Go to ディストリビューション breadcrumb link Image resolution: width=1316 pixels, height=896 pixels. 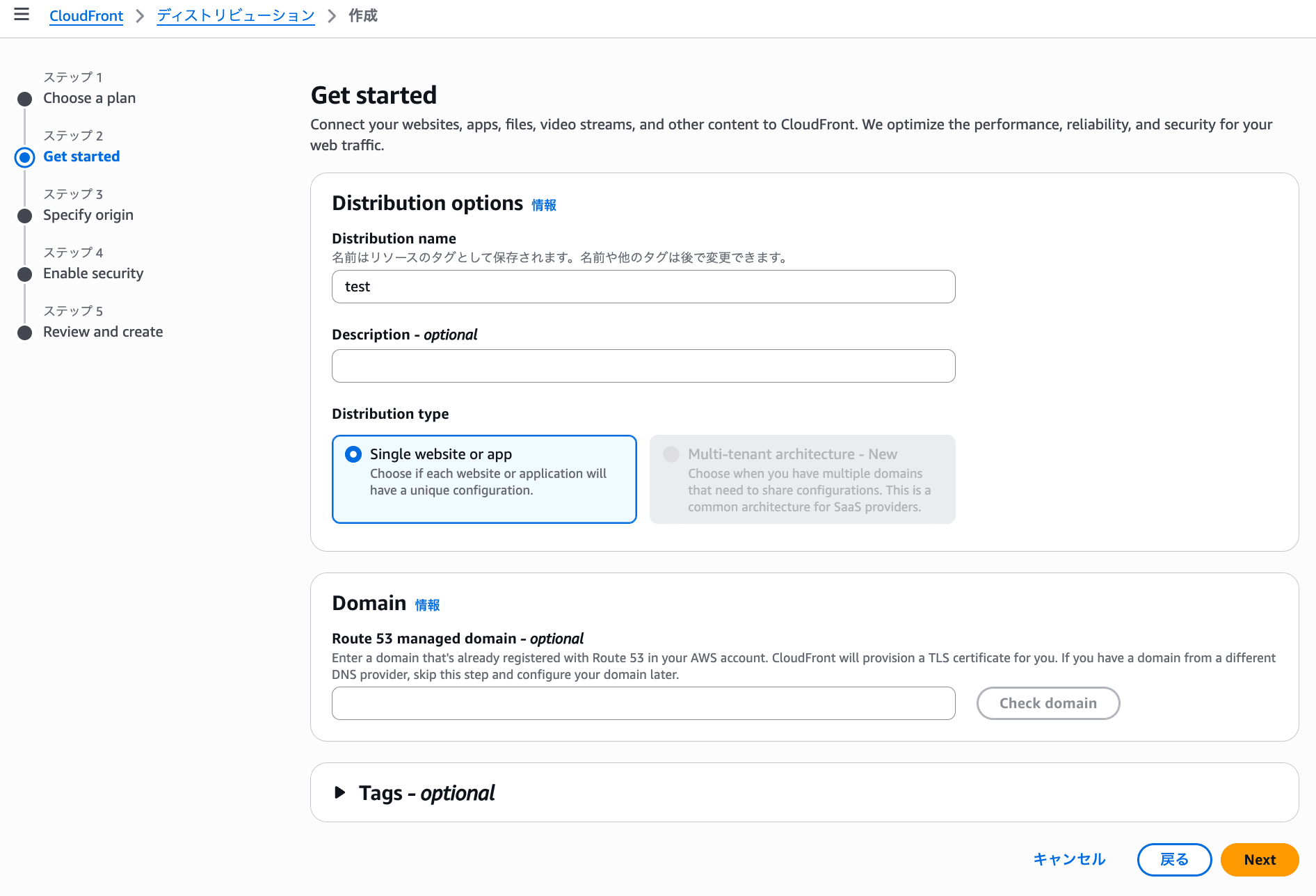tap(235, 16)
